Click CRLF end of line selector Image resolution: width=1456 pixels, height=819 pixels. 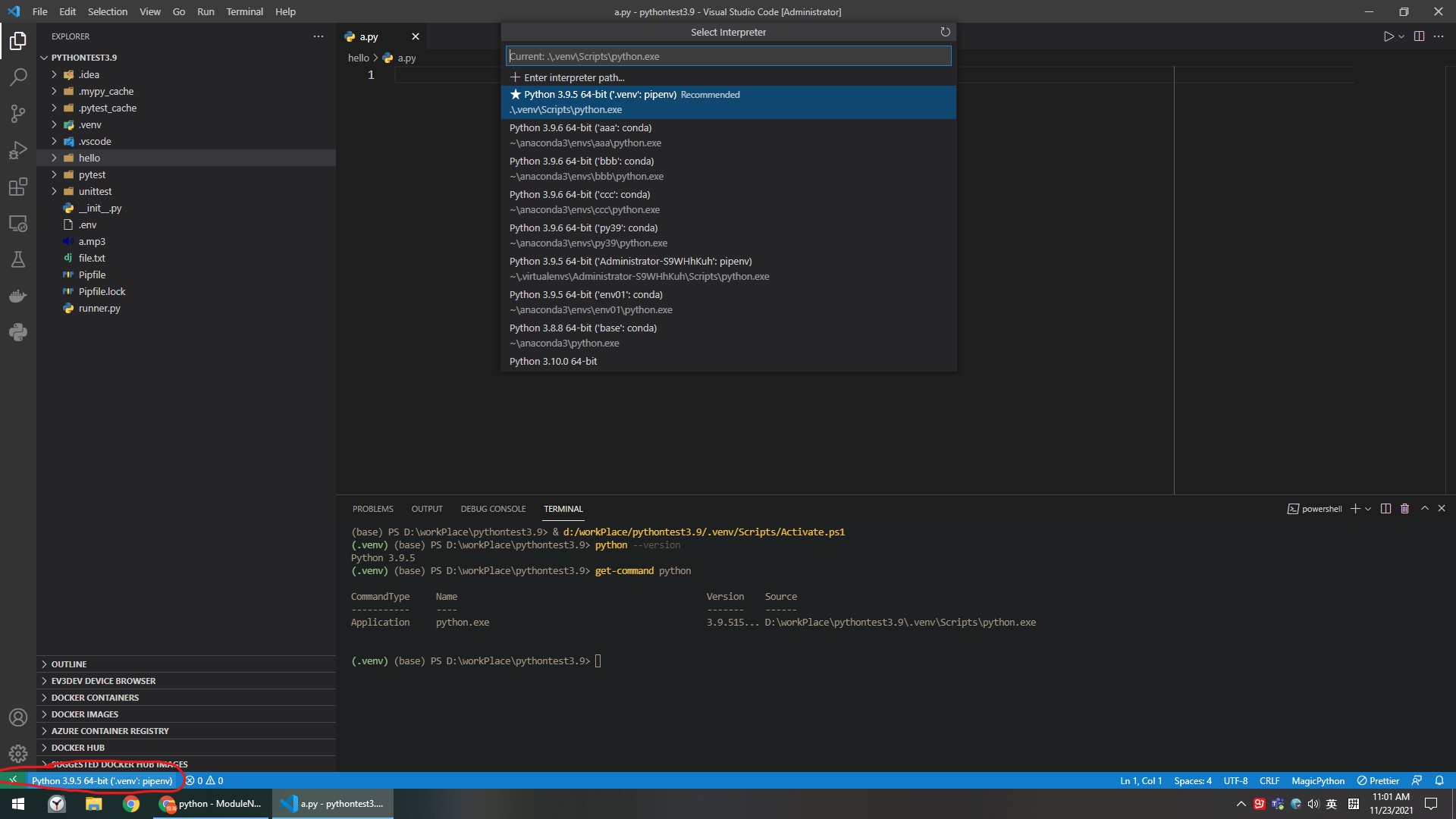[x=1269, y=780]
